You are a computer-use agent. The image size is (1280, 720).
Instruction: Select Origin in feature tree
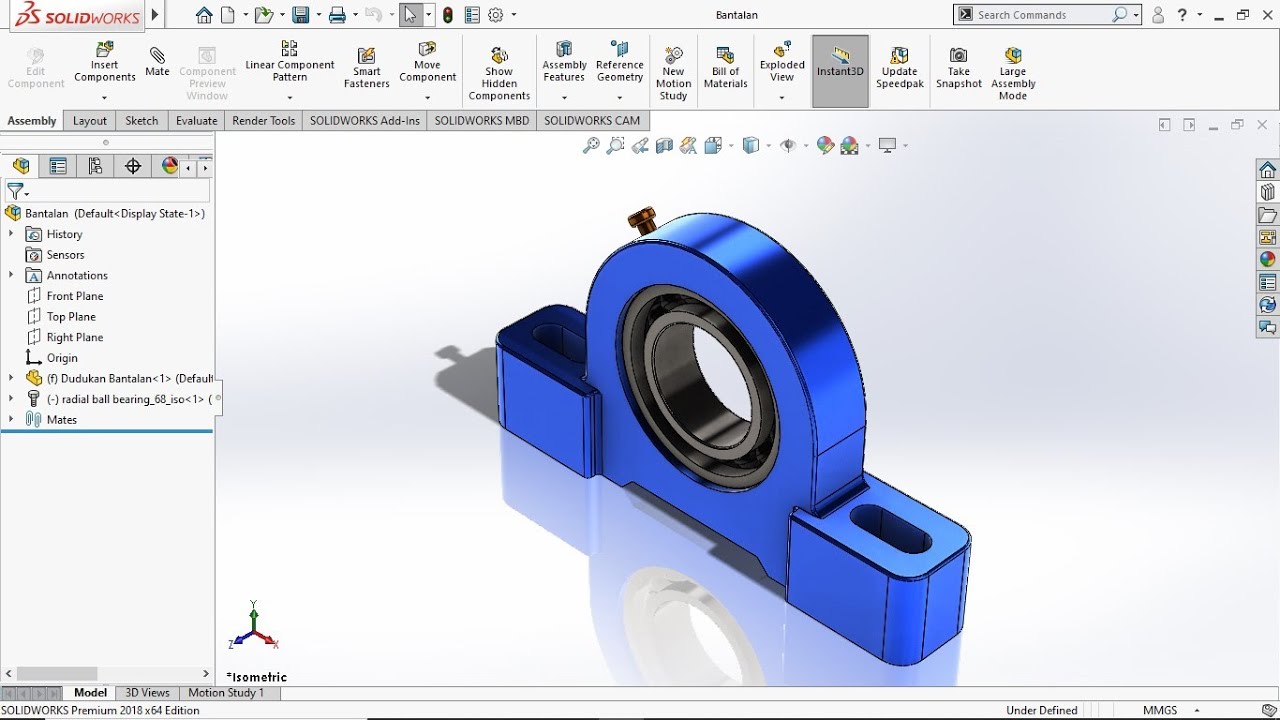(62, 358)
